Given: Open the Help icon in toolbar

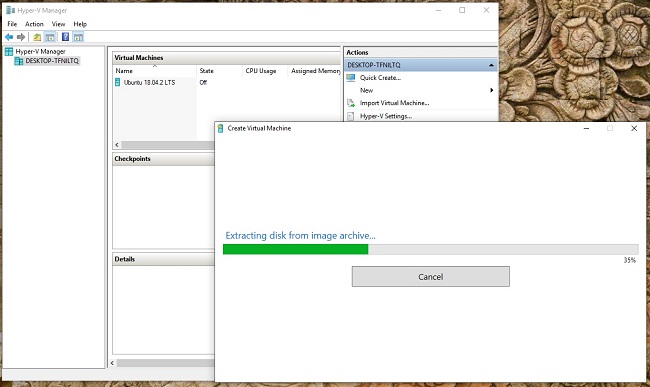Looking at the screenshot, I should click(x=65, y=37).
